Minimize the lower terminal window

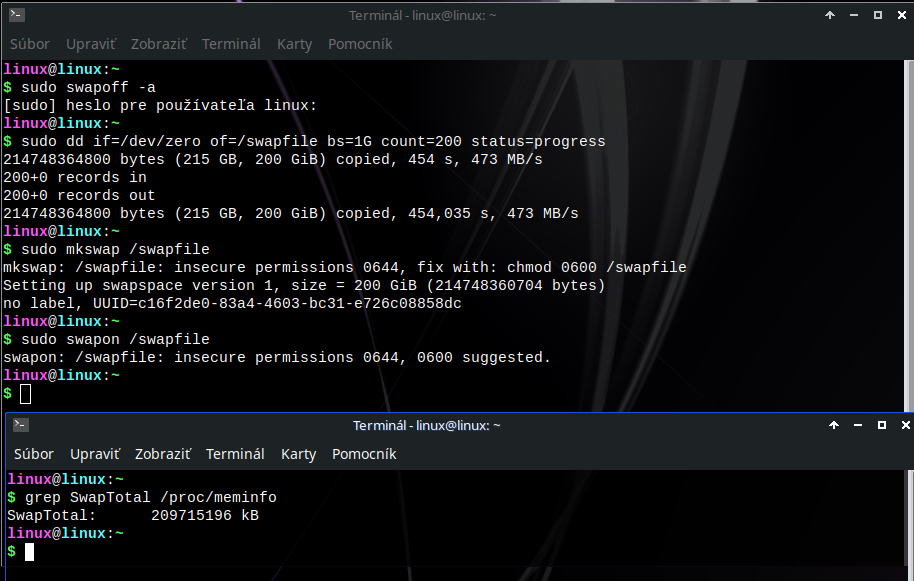tap(858, 425)
